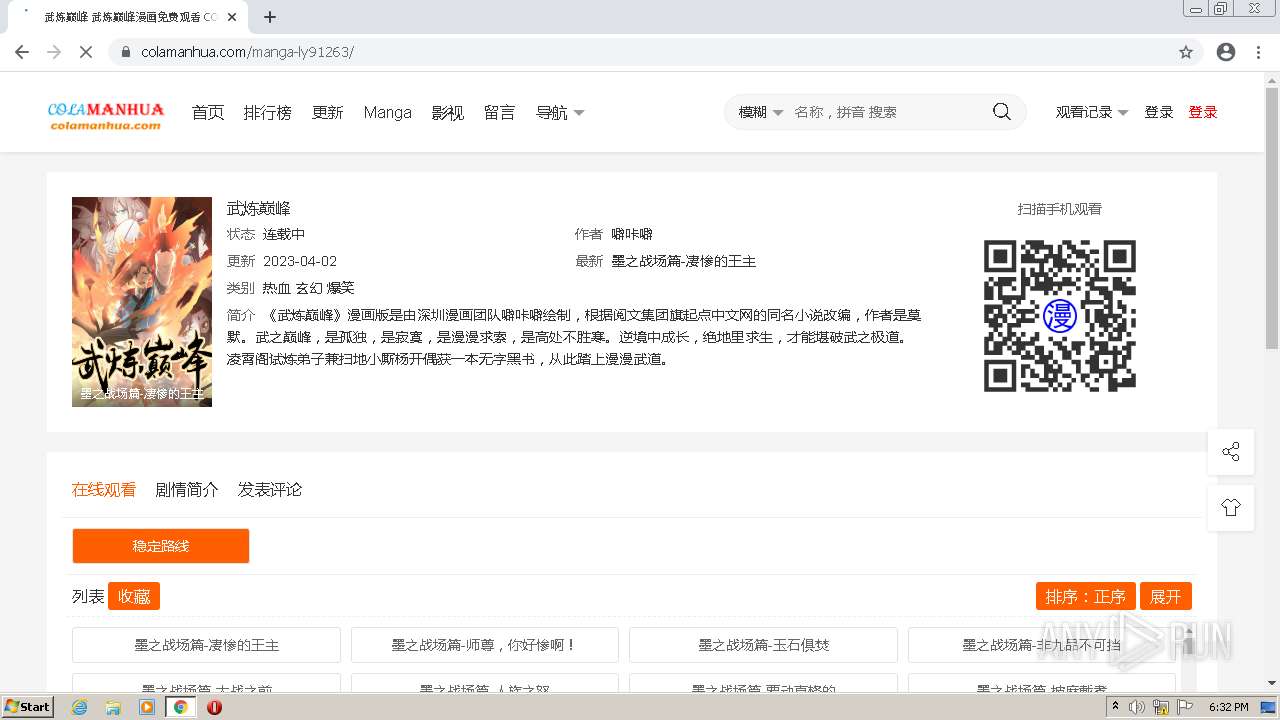The image size is (1280, 720).
Task: Click the QR code image
Action: point(1060,316)
